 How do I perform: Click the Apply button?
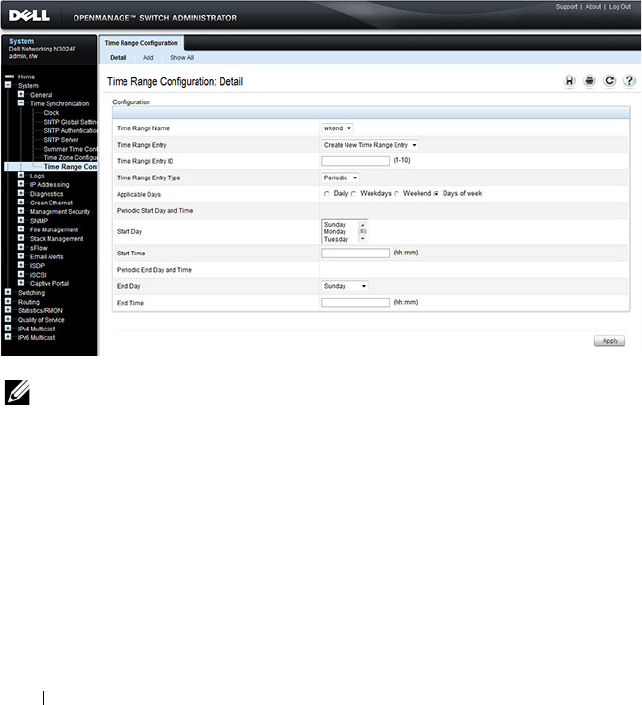609,341
